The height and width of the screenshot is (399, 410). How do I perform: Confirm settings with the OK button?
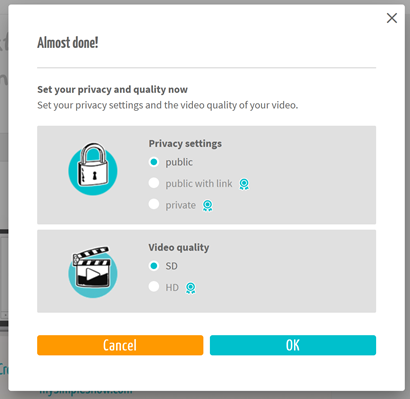pos(293,345)
